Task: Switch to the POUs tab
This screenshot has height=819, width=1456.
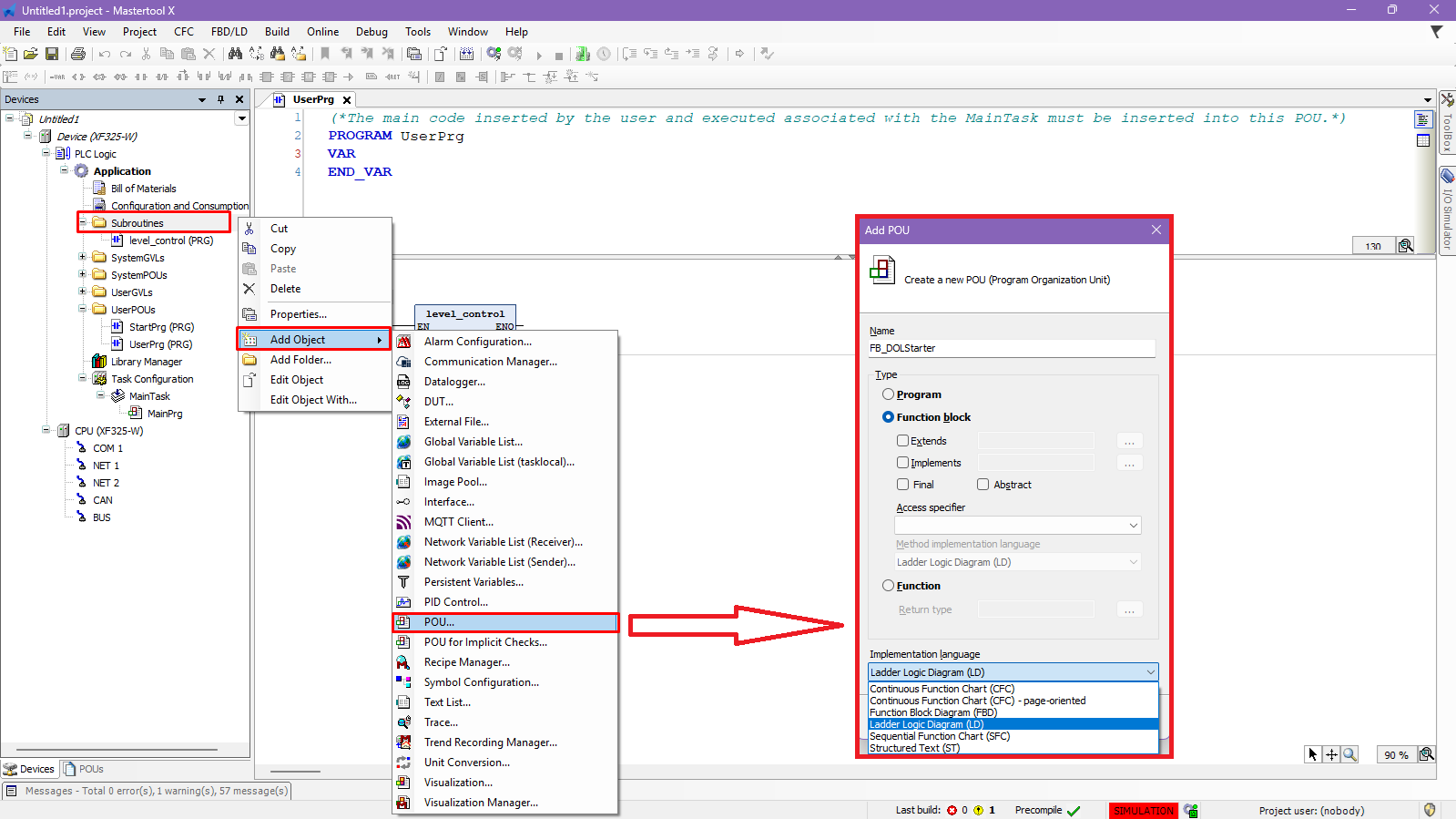Action: pos(84,769)
